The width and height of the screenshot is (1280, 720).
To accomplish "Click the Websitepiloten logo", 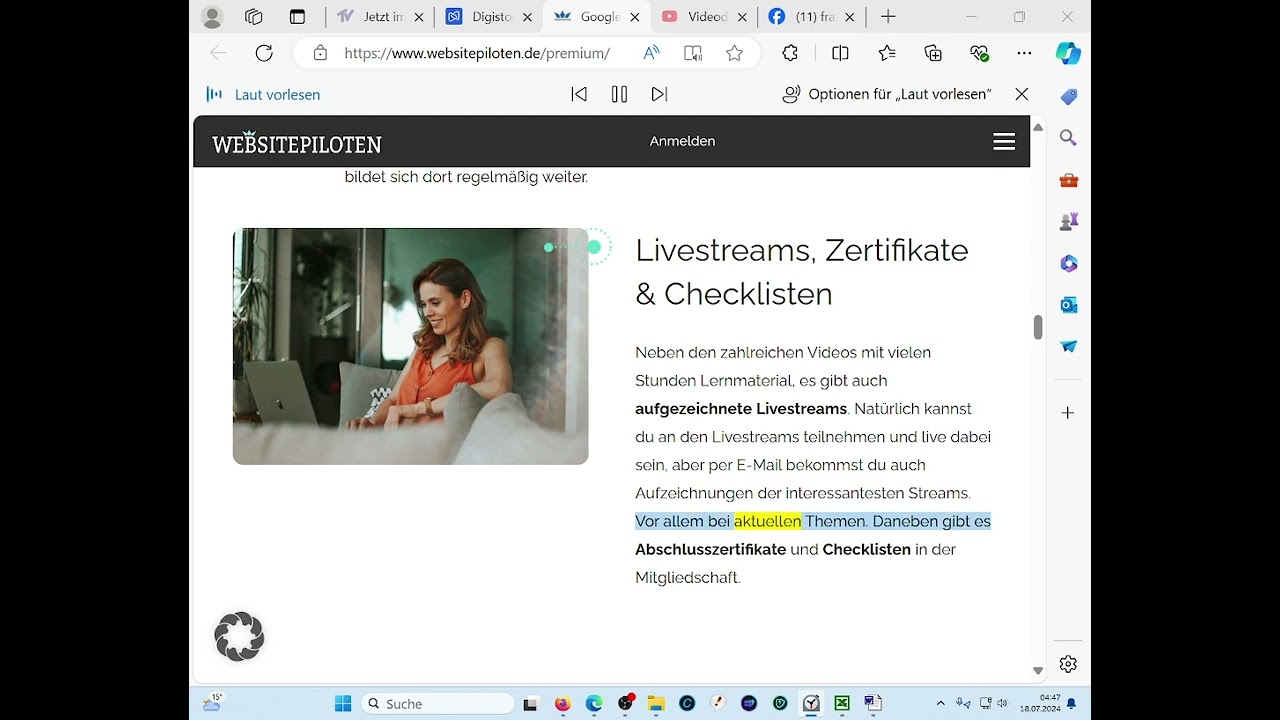I will click(x=297, y=143).
